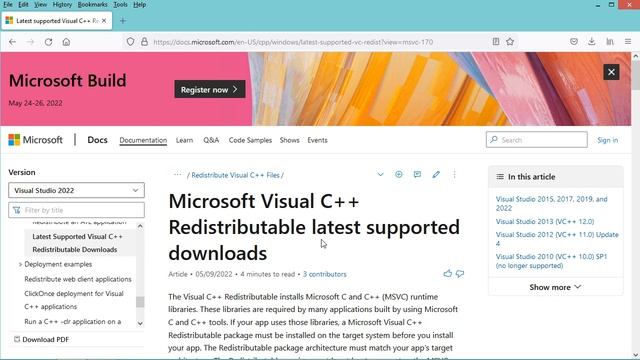Click the Edit pencil icon
640x360 pixels.
point(436,175)
